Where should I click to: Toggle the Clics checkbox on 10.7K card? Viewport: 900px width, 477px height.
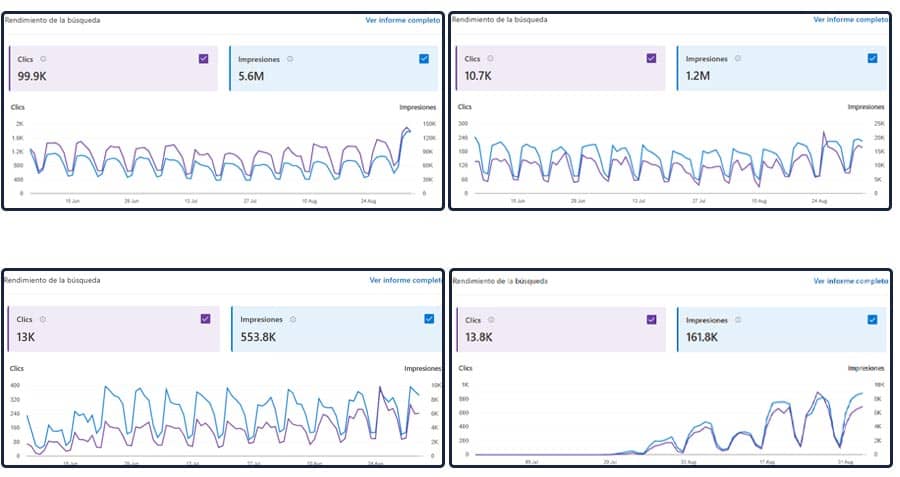(x=651, y=59)
